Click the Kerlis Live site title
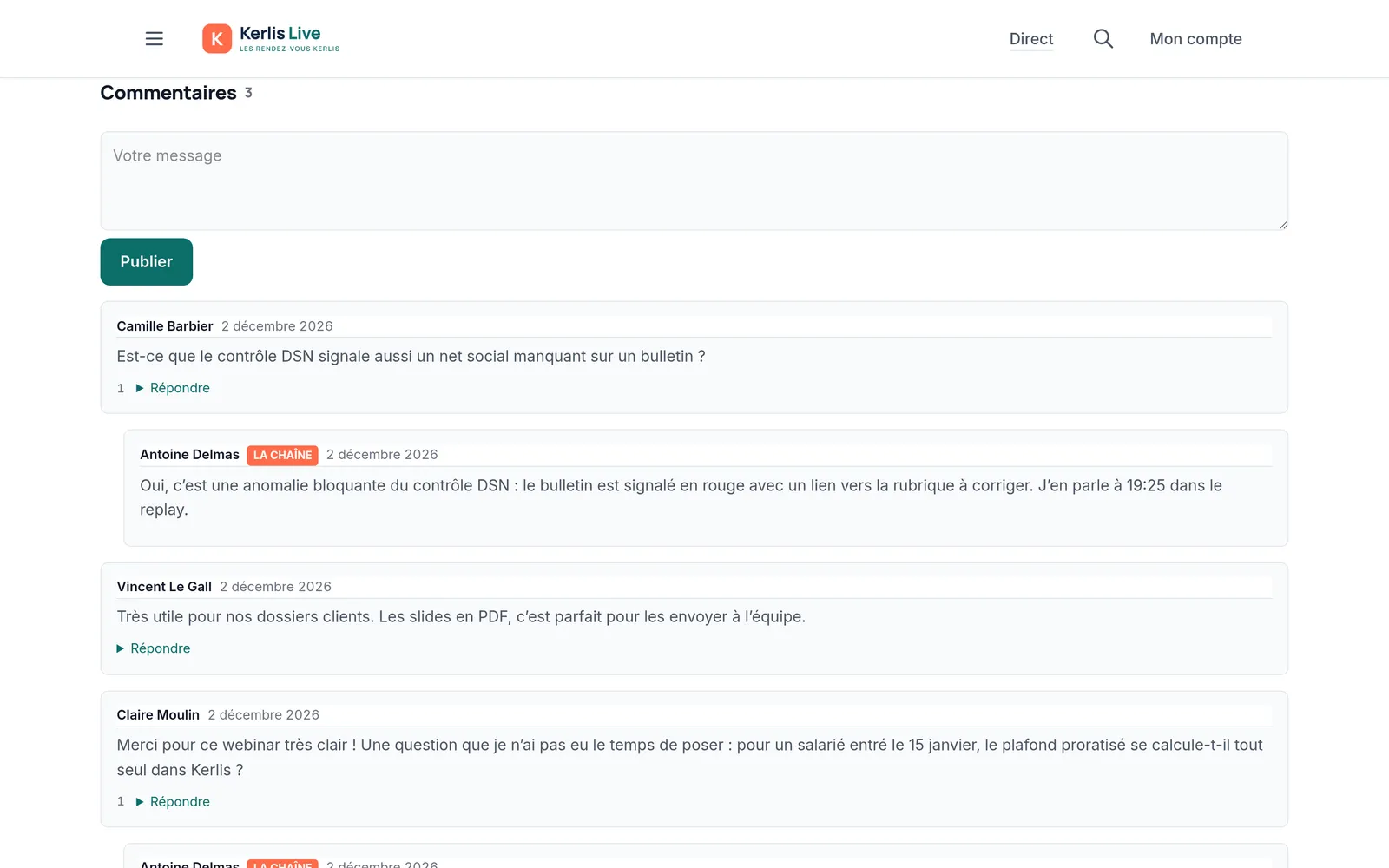 (280, 33)
